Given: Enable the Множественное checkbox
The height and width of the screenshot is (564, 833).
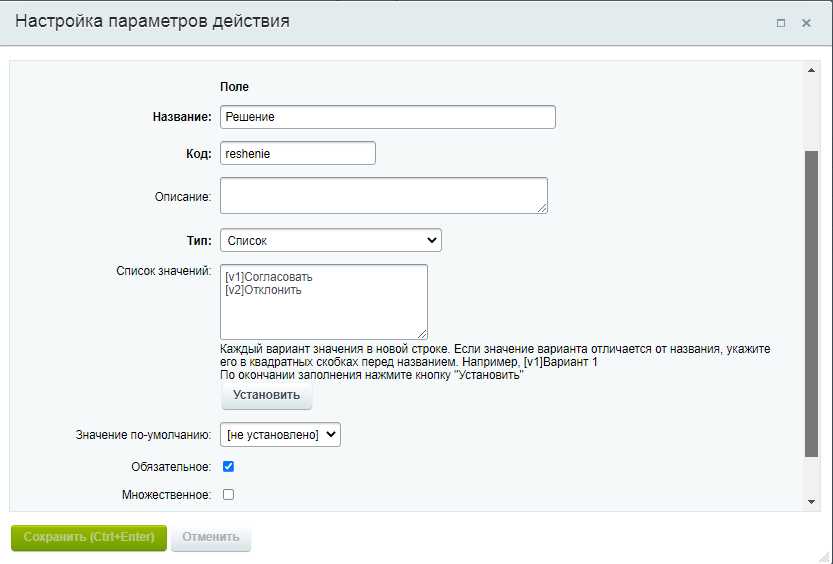Looking at the screenshot, I should coord(228,494).
